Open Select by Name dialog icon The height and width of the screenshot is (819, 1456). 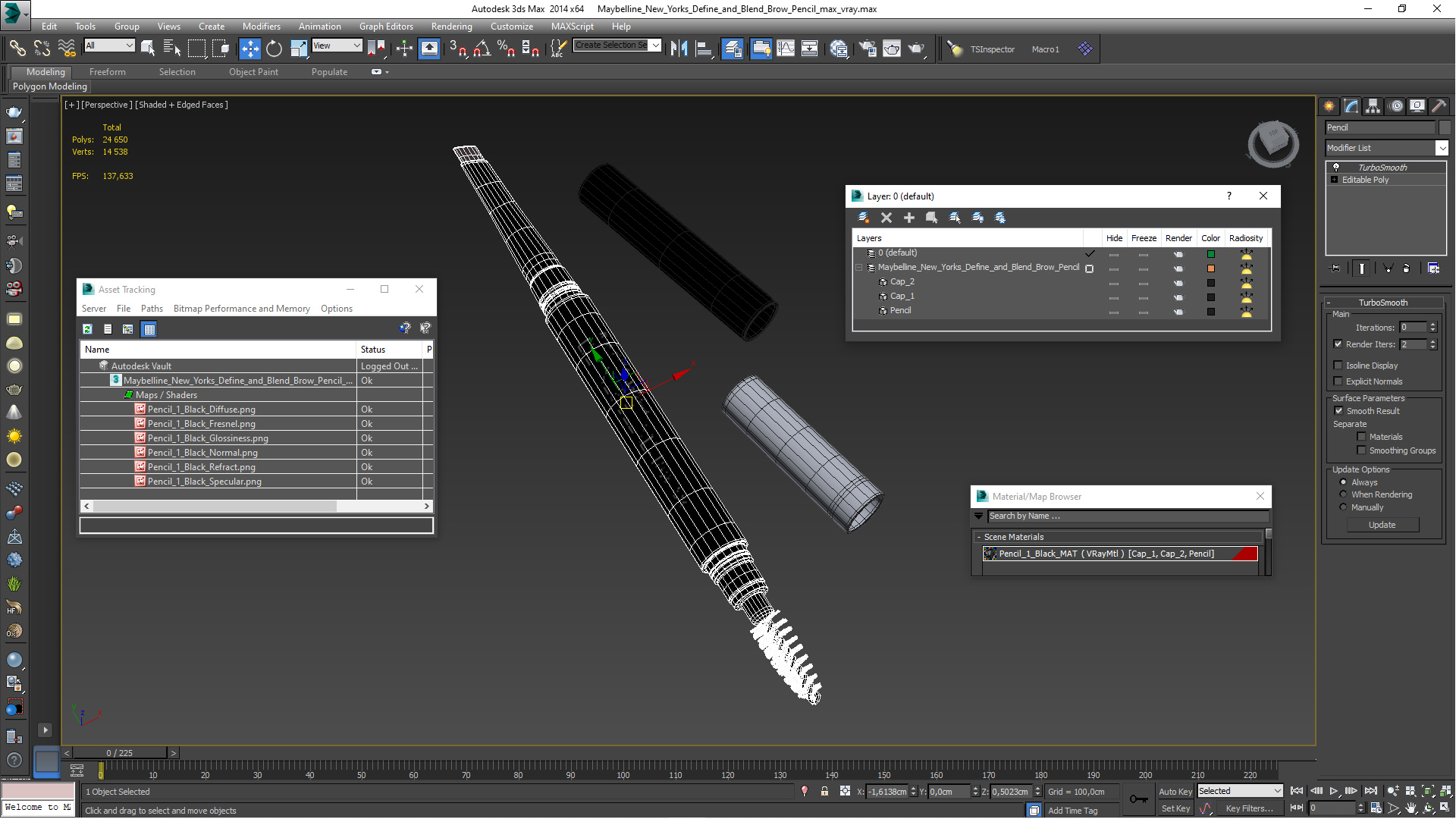[x=172, y=49]
